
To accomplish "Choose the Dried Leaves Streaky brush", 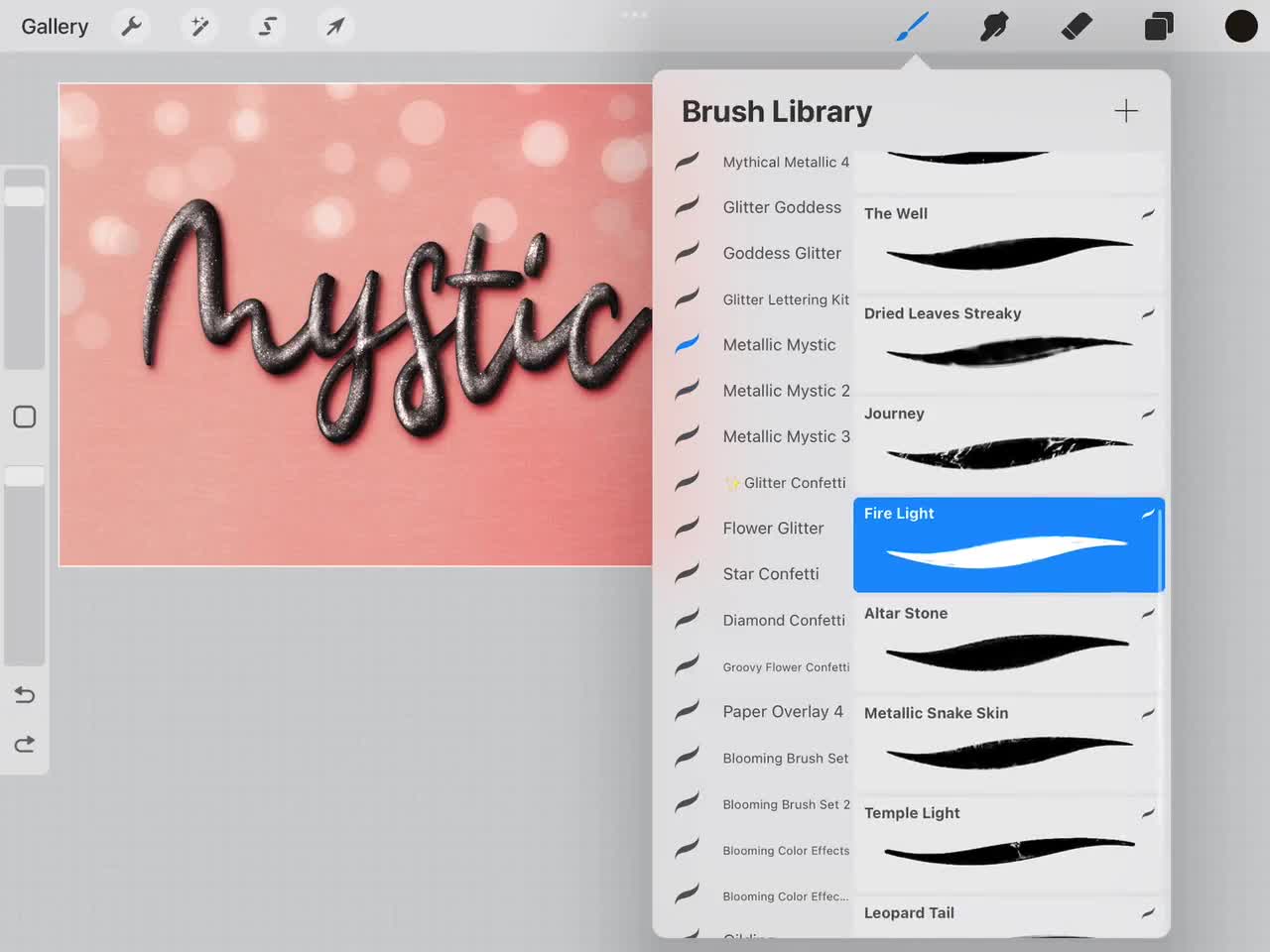I will coord(1008,344).
